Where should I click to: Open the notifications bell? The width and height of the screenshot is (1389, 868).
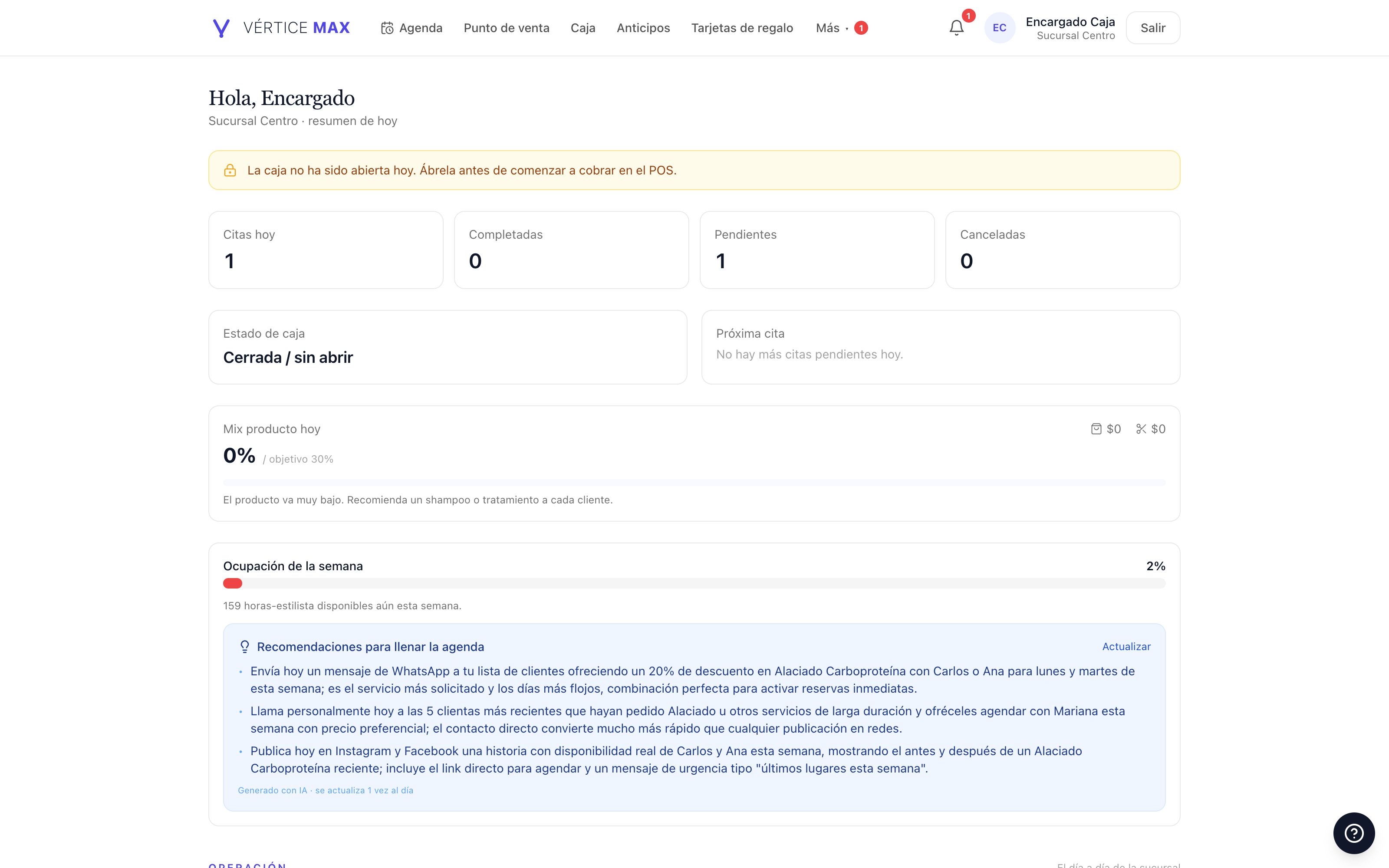(956, 28)
